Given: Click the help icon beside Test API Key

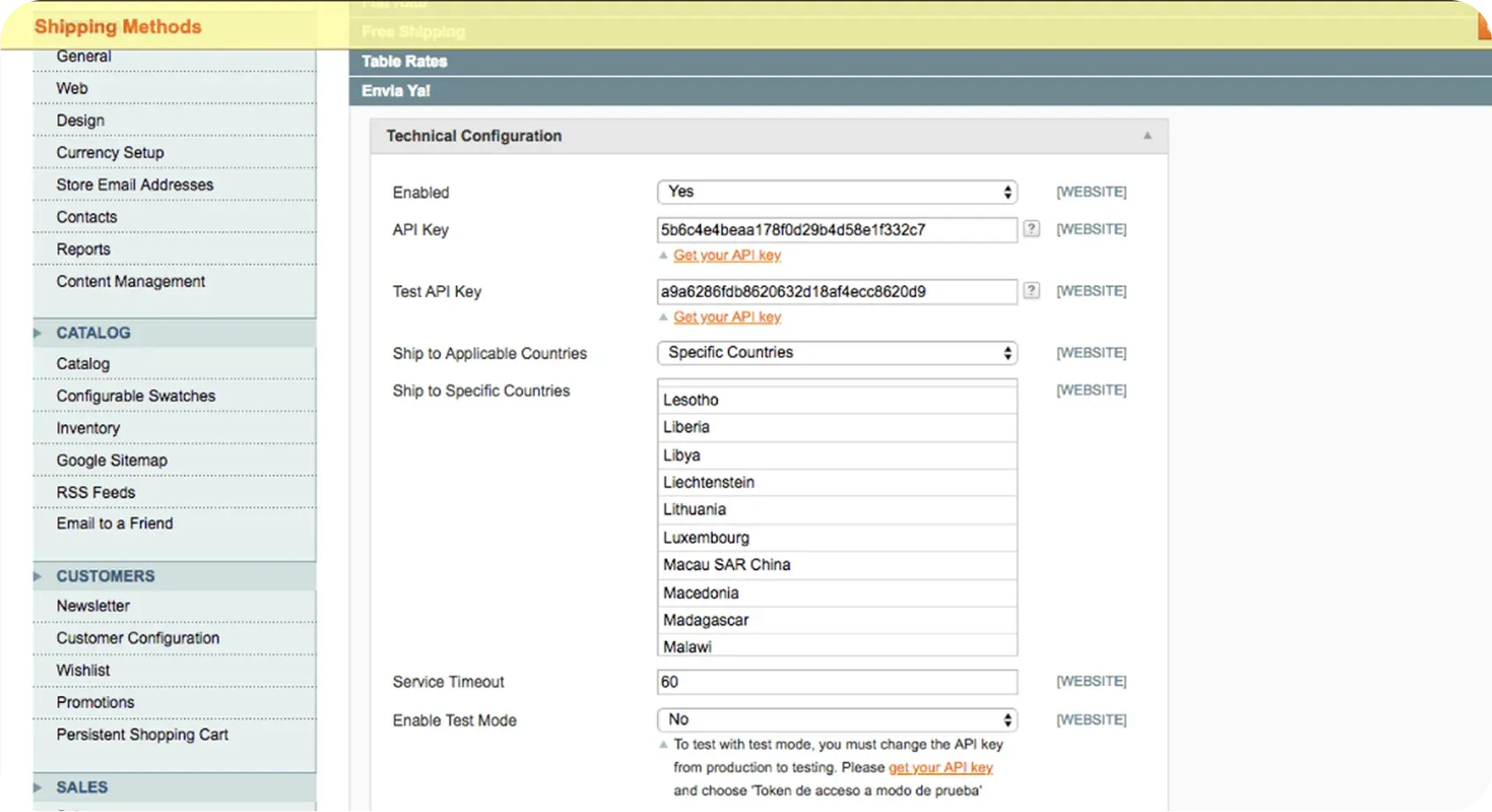Looking at the screenshot, I should click(x=1031, y=290).
